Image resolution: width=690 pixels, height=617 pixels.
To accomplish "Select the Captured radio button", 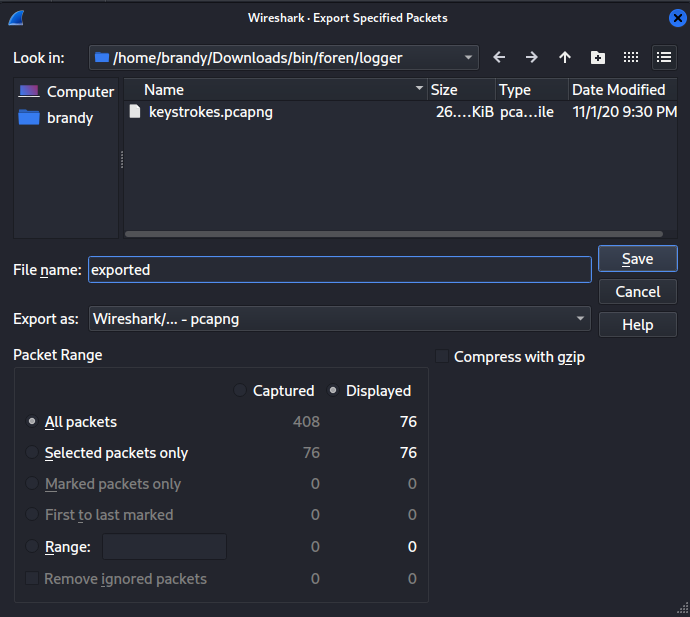I will tap(240, 390).
